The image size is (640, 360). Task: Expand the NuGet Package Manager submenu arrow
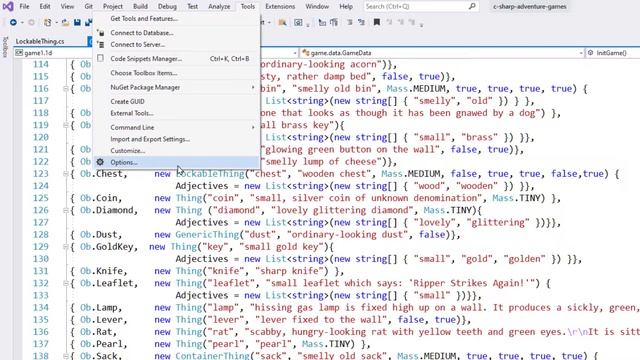253,87
